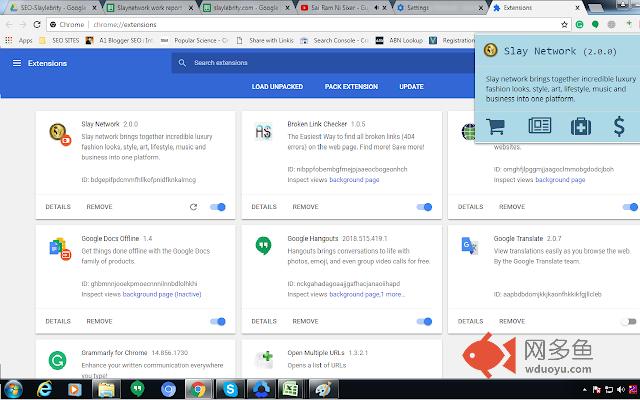
Task: Enable the Google Translate toggle
Action: tap(629, 322)
